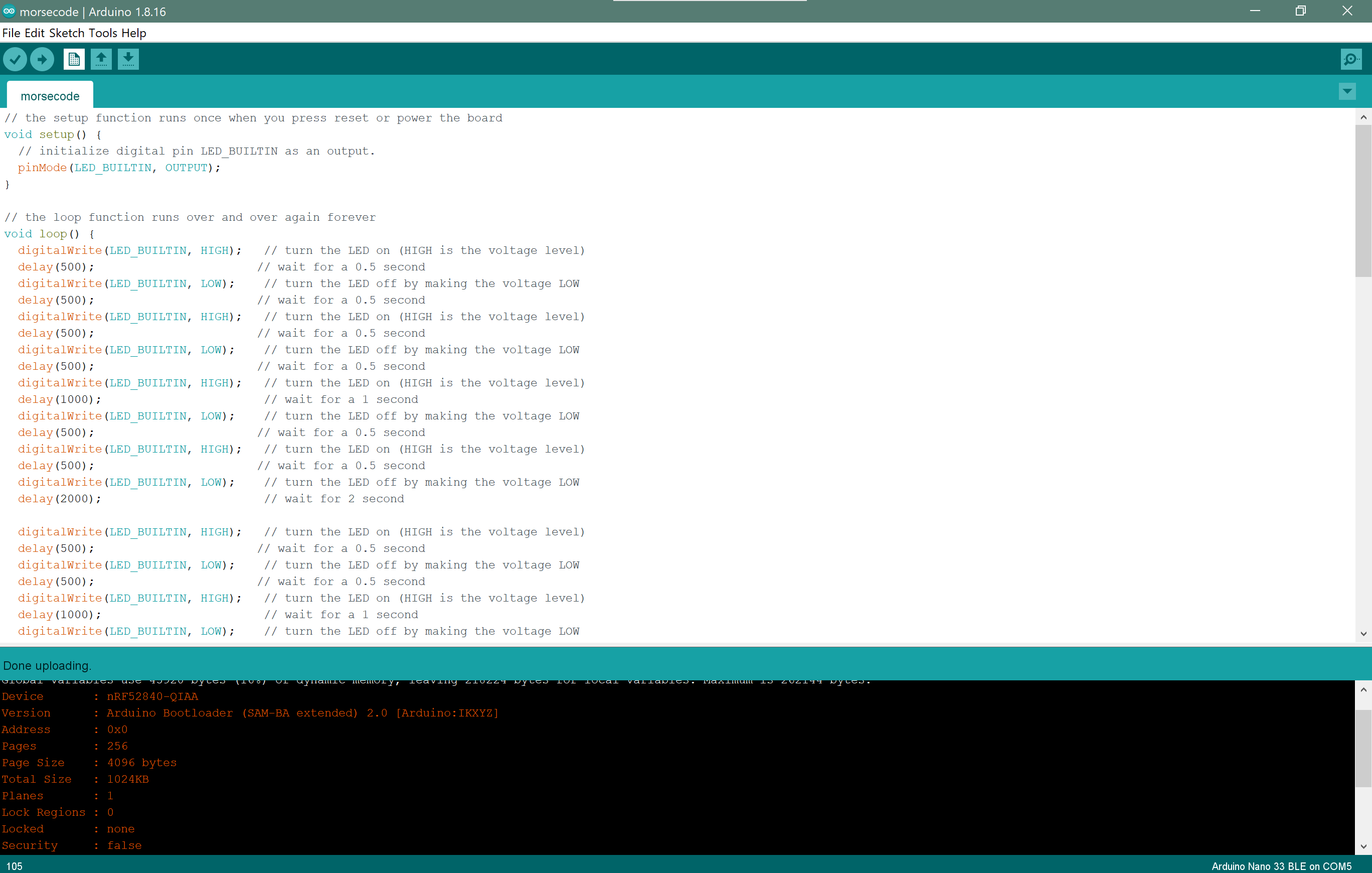
Task: Click the editor vertical scrollbar thumb
Action: point(1363,201)
